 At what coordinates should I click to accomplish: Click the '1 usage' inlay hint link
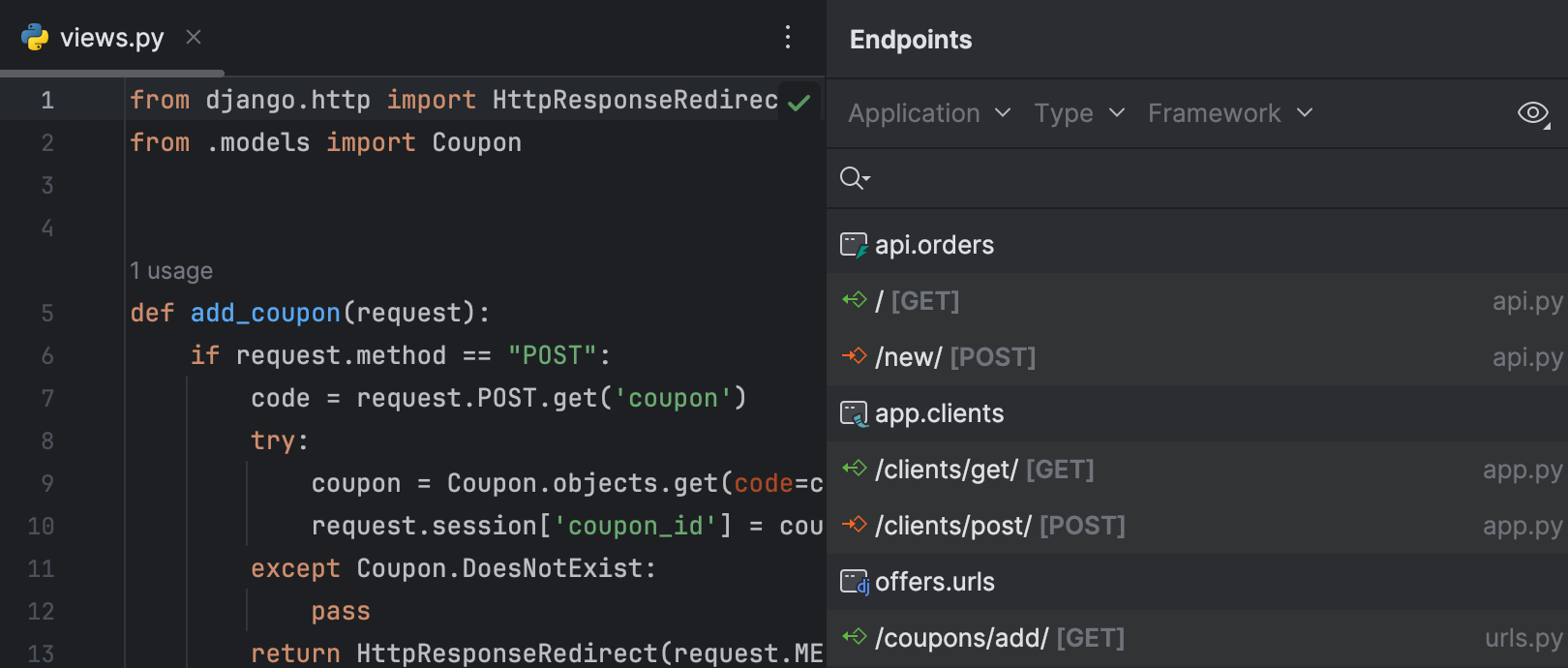pos(171,271)
